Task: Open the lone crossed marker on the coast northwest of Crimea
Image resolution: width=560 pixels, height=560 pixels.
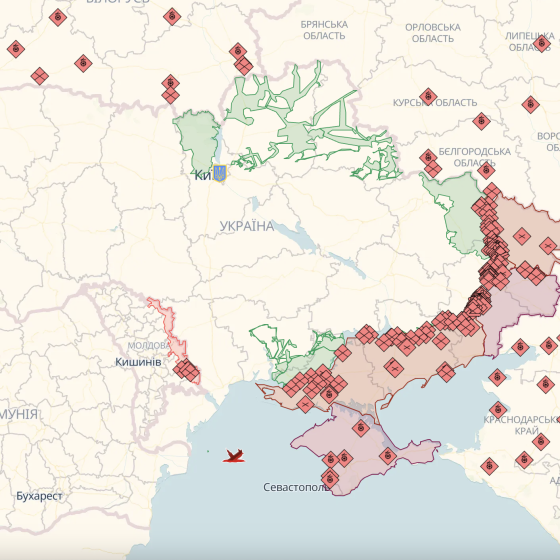Action: pos(305,405)
